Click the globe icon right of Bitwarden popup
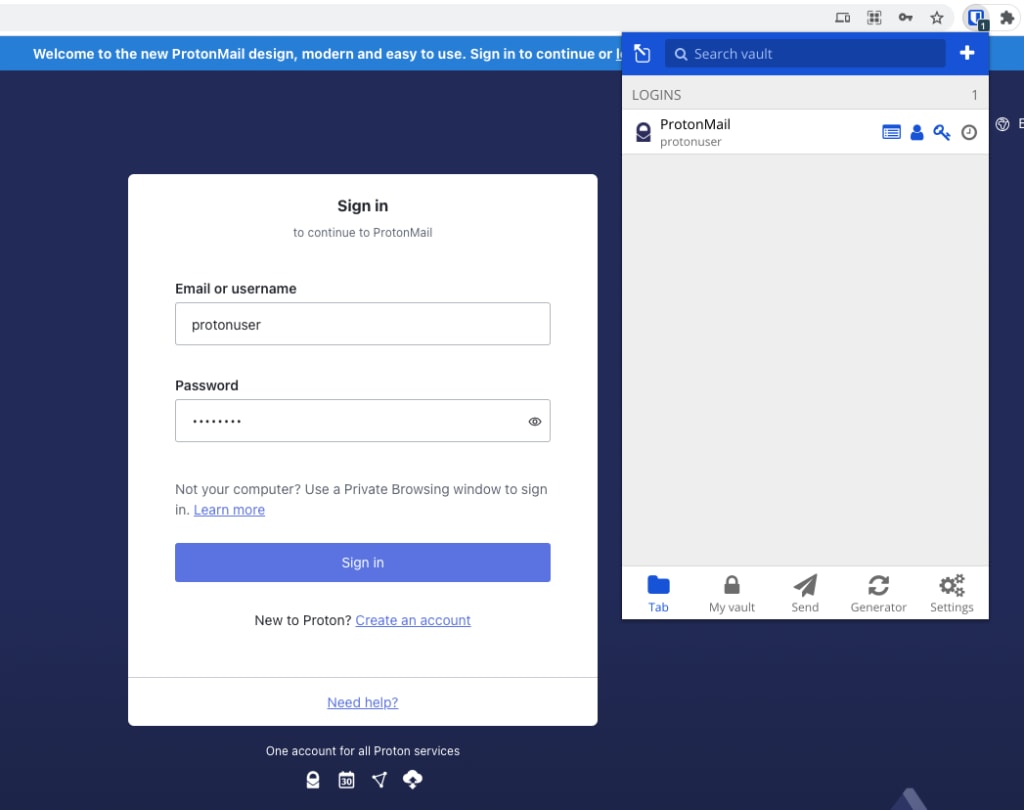 pyautogui.click(x=1002, y=124)
